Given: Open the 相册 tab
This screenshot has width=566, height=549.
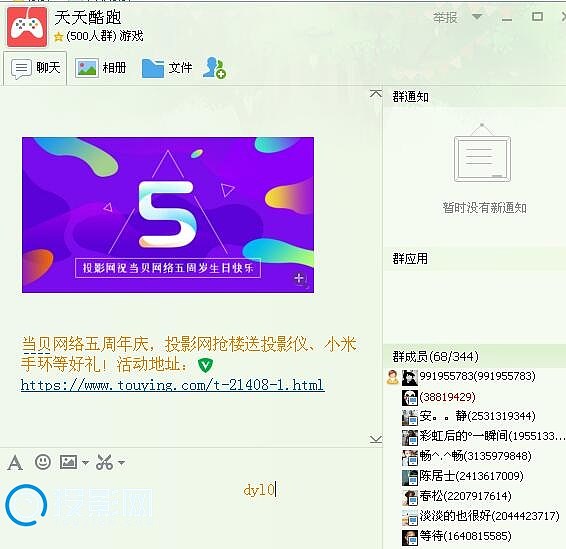Looking at the screenshot, I should 101,68.
